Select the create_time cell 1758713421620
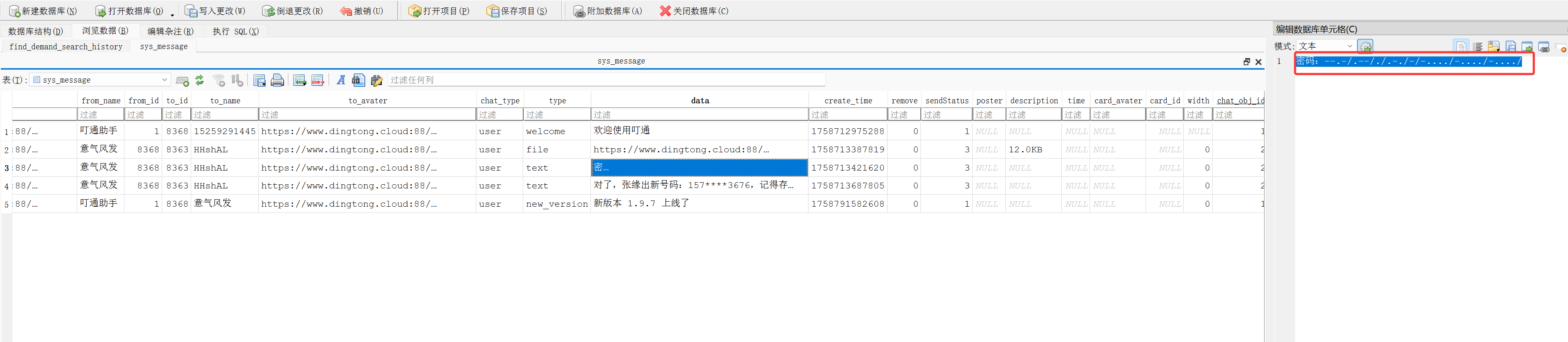Viewport: 1568px width, 342px height. (x=848, y=168)
